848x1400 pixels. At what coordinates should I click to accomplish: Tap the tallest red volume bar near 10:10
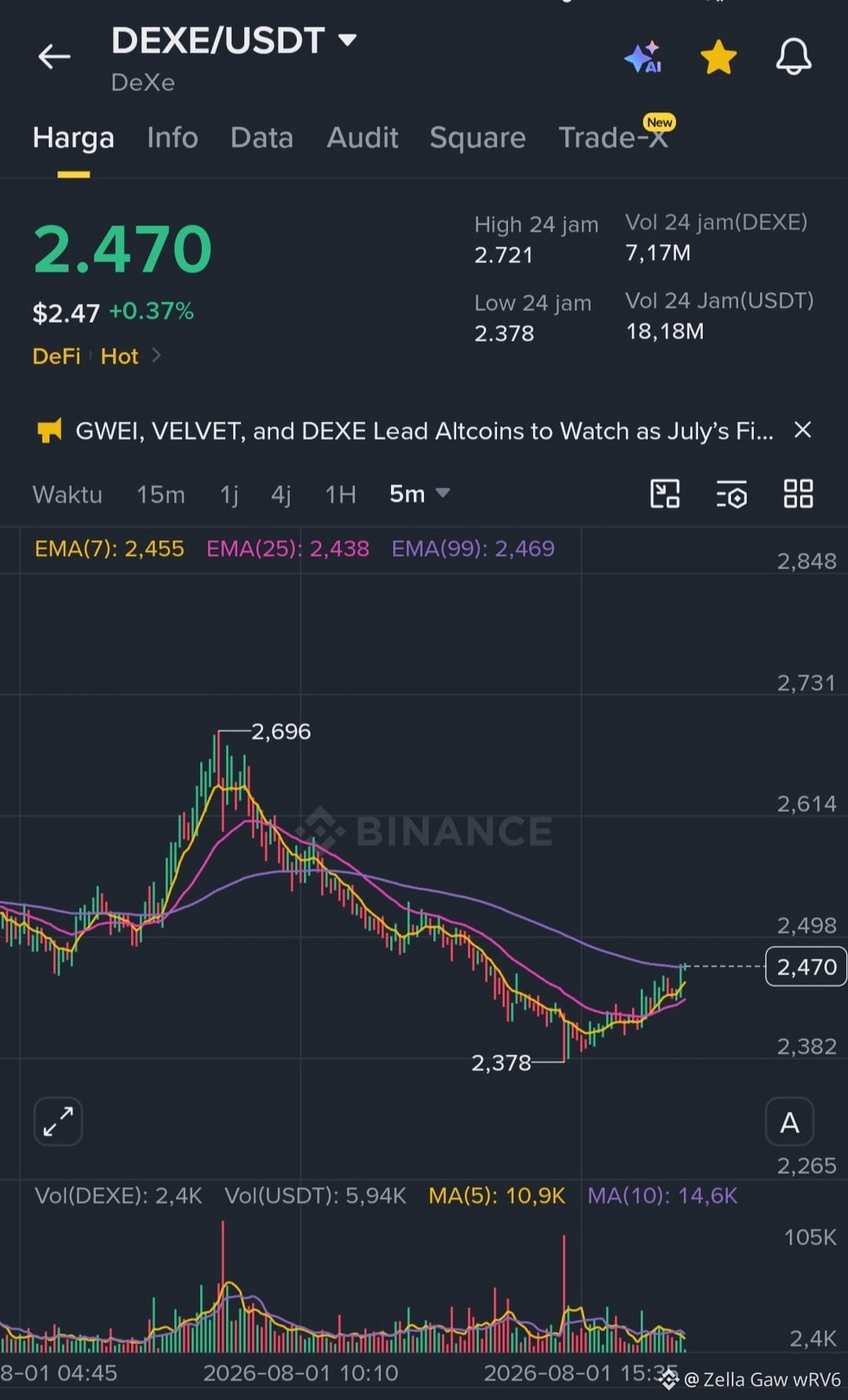click(223, 1286)
